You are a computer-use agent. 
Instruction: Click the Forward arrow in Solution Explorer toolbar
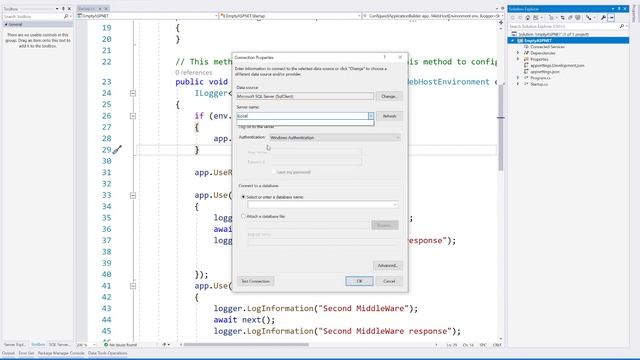pyautogui.click(x=520, y=18)
